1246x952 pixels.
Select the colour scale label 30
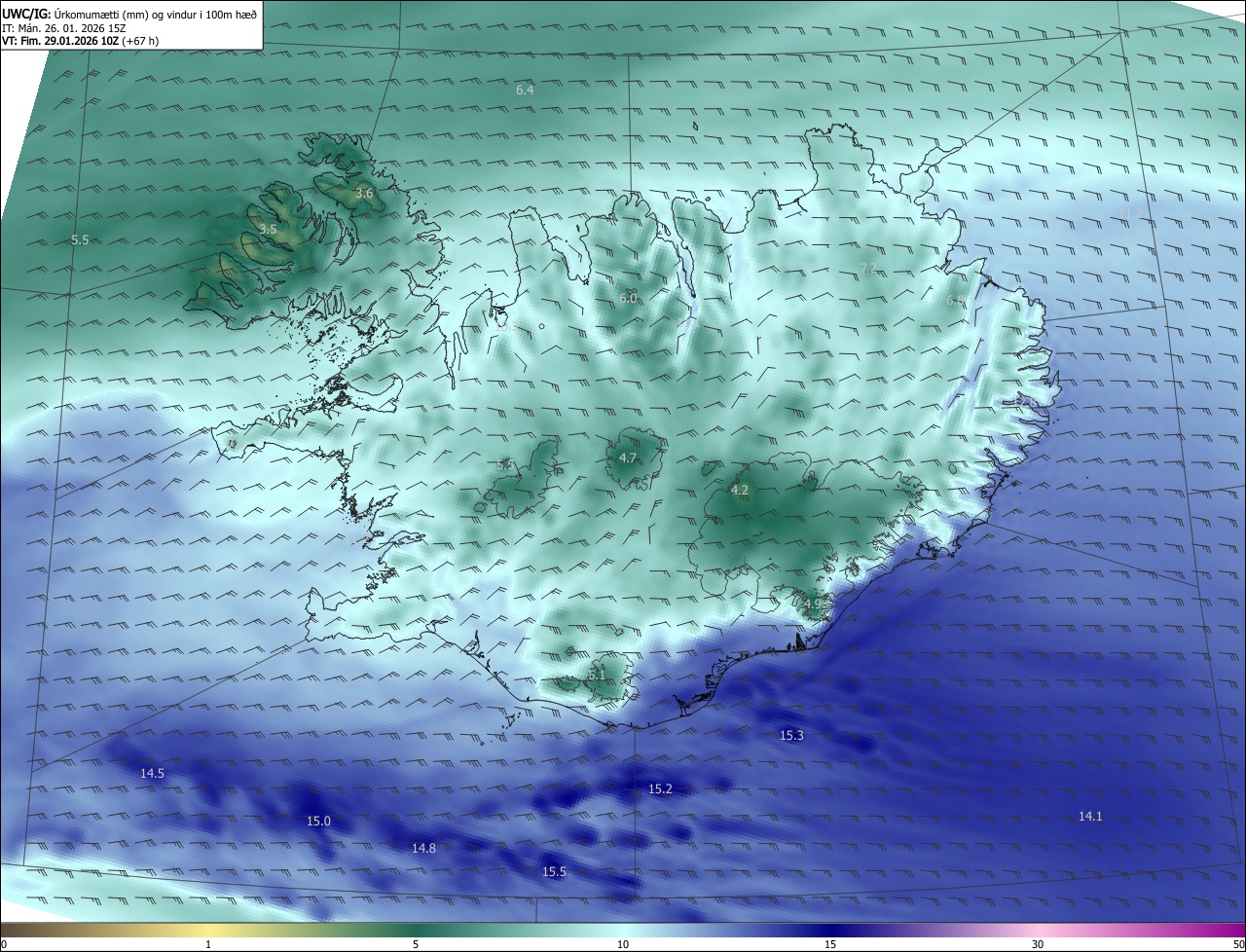1038,944
